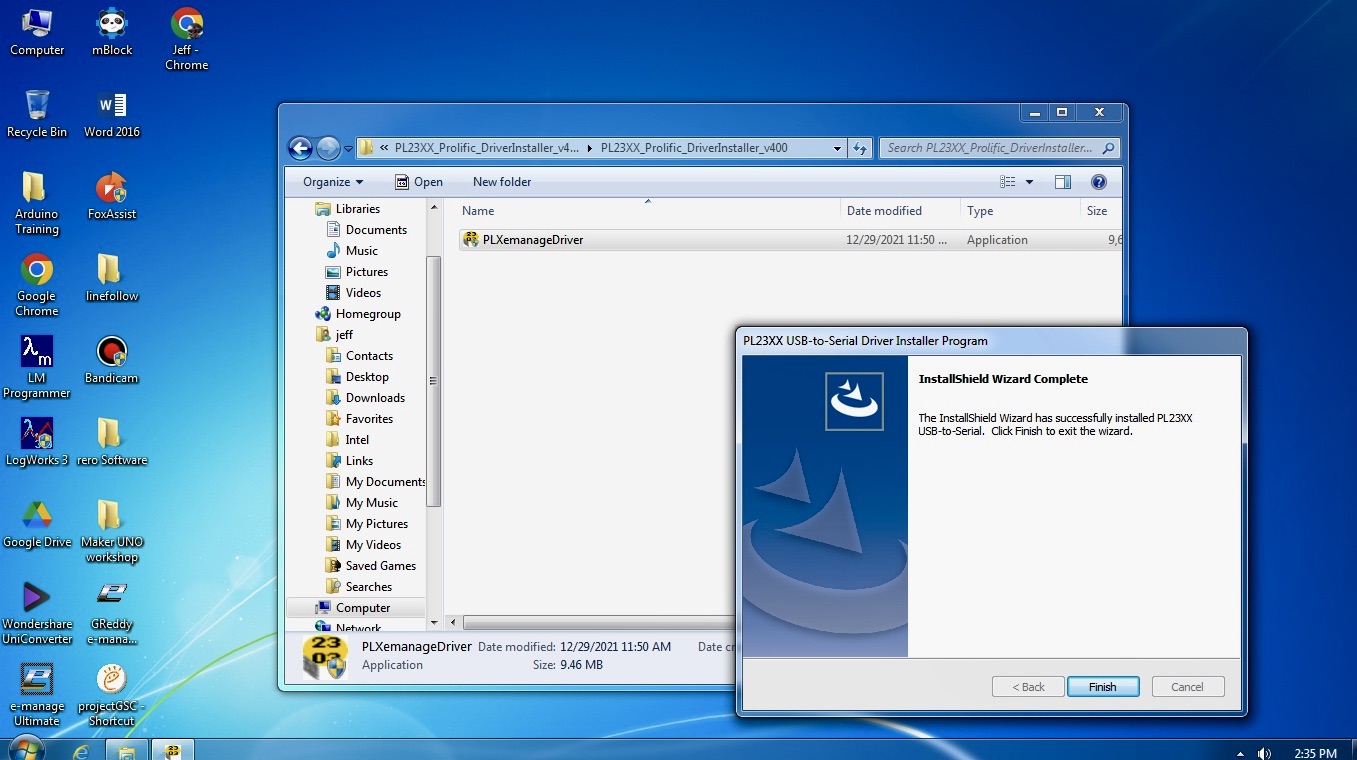Open Jeff - Chrome desktop shortcut
This screenshot has height=760, width=1357.
click(x=187, y=39)
